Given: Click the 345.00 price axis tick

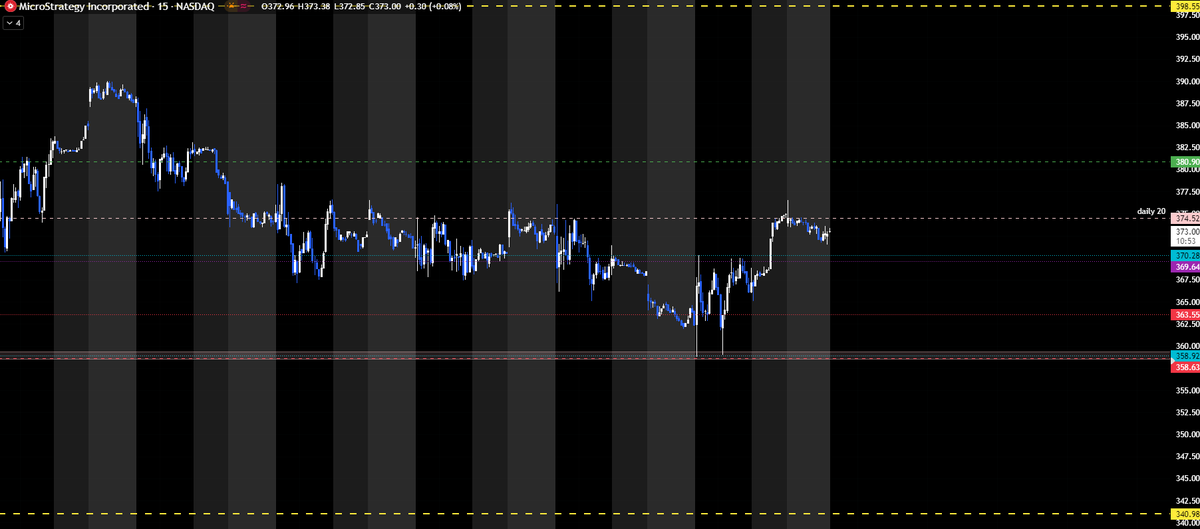Looking at the screenshot, I should tap(1187, 478).
